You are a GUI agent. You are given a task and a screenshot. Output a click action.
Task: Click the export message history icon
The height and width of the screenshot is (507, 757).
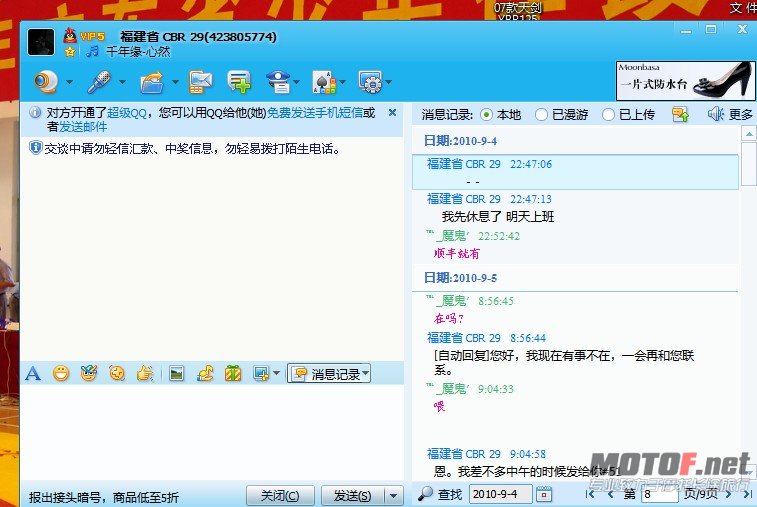680,114
